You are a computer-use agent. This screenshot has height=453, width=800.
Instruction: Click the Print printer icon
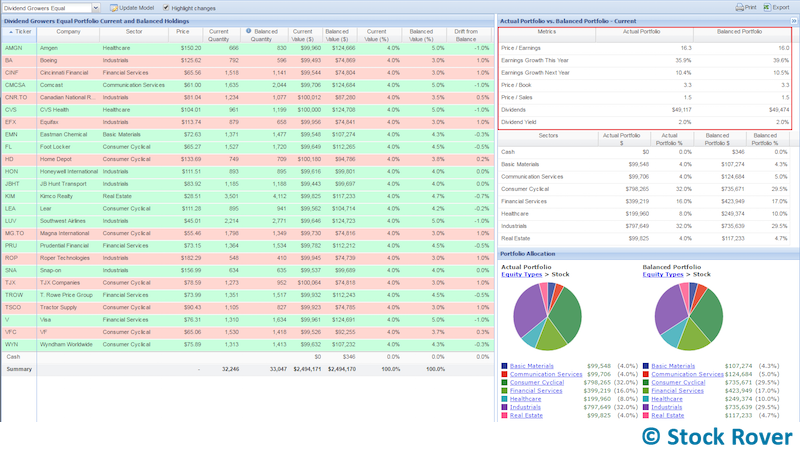739,7
